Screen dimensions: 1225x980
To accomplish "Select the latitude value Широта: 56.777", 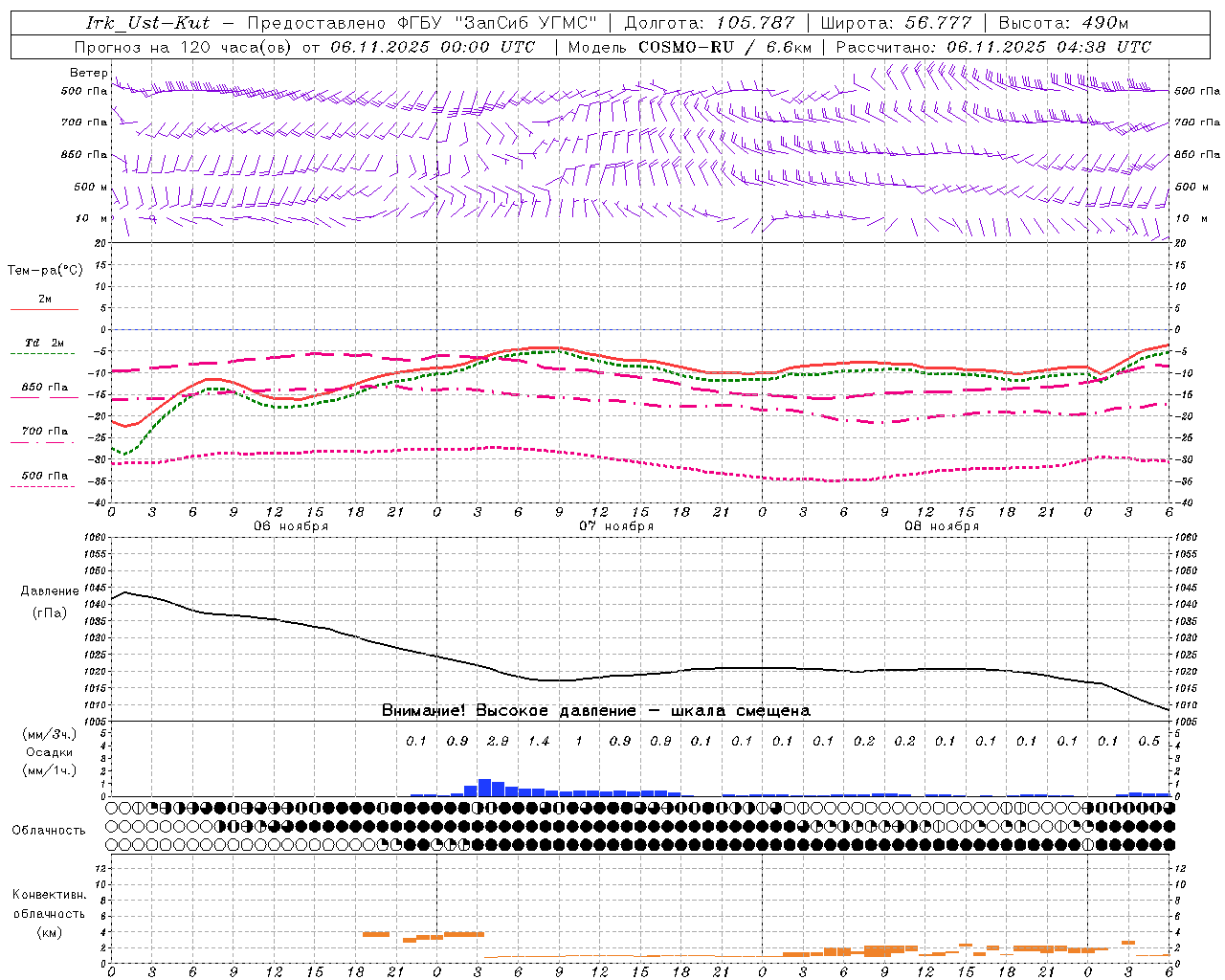I will (x=897, y=23).
